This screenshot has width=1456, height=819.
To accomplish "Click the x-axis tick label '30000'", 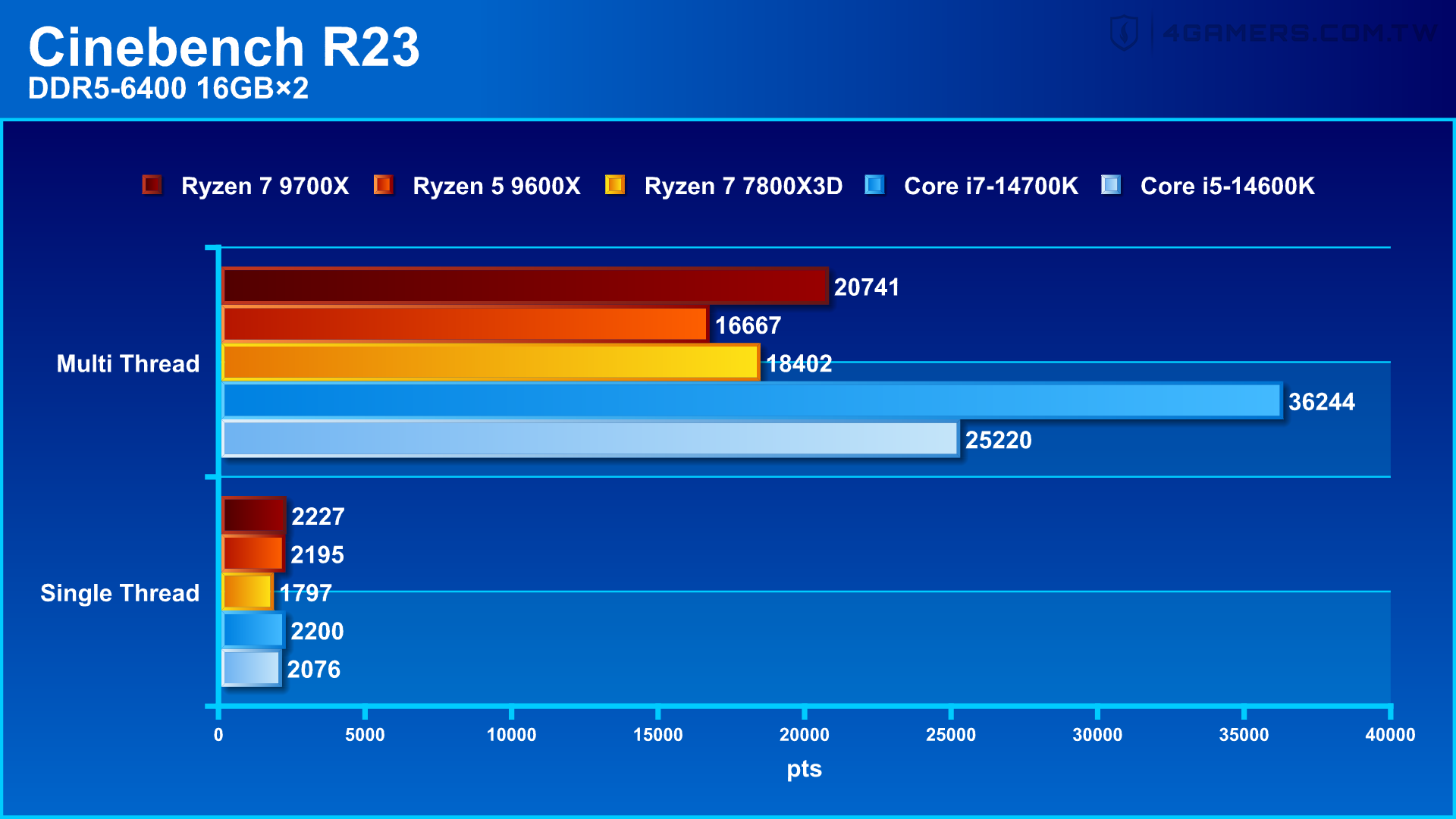I will [1097, 735].
